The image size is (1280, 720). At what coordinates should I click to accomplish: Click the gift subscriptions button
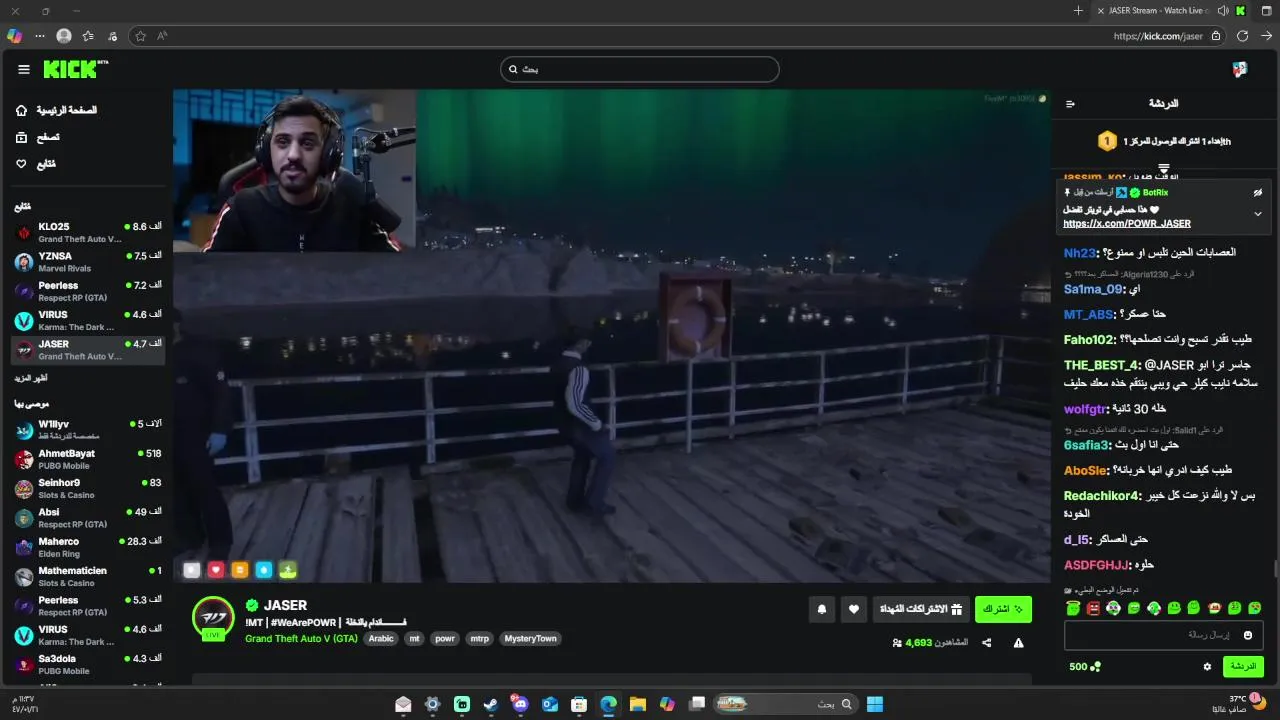point(921,609)
